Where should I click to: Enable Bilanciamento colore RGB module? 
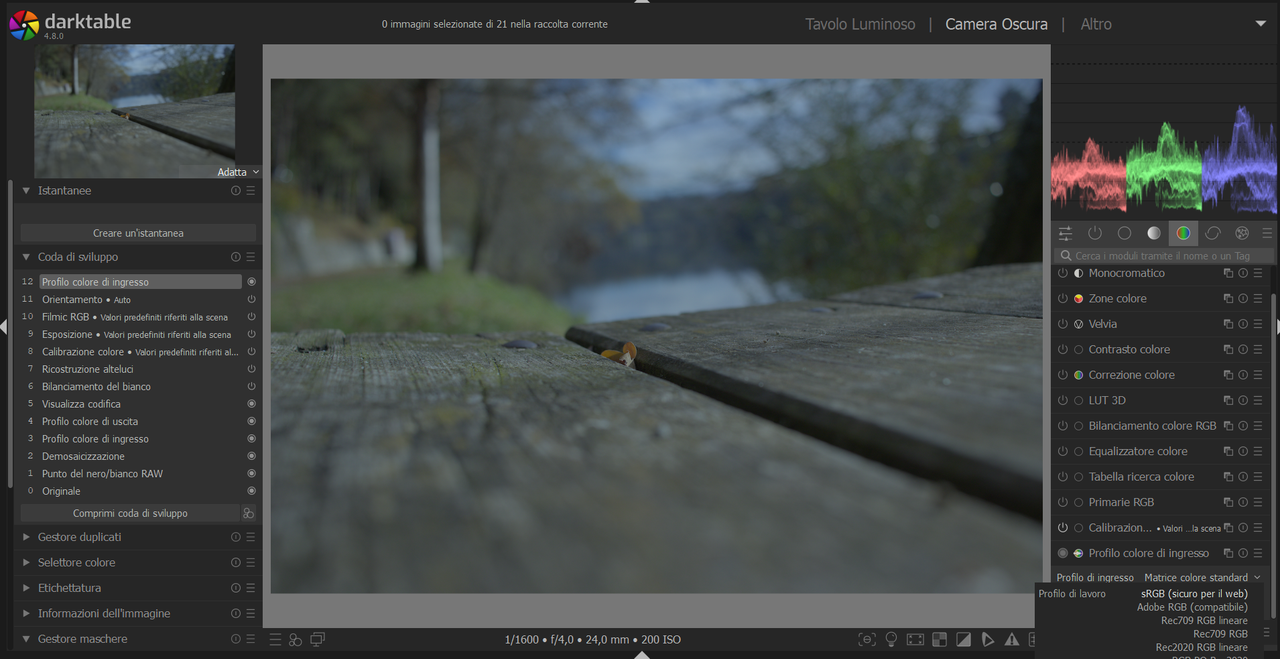tap(1063, 426)
